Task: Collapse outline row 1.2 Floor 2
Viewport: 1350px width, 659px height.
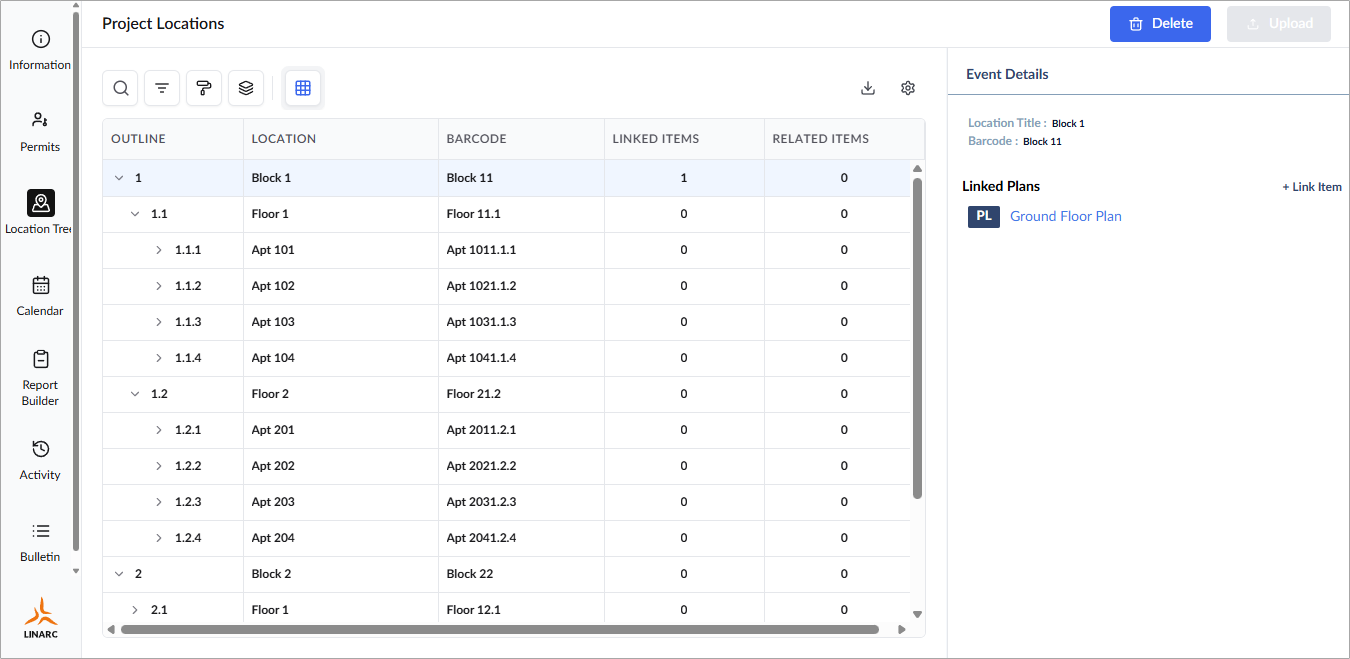Action: (x=135, y=394)
